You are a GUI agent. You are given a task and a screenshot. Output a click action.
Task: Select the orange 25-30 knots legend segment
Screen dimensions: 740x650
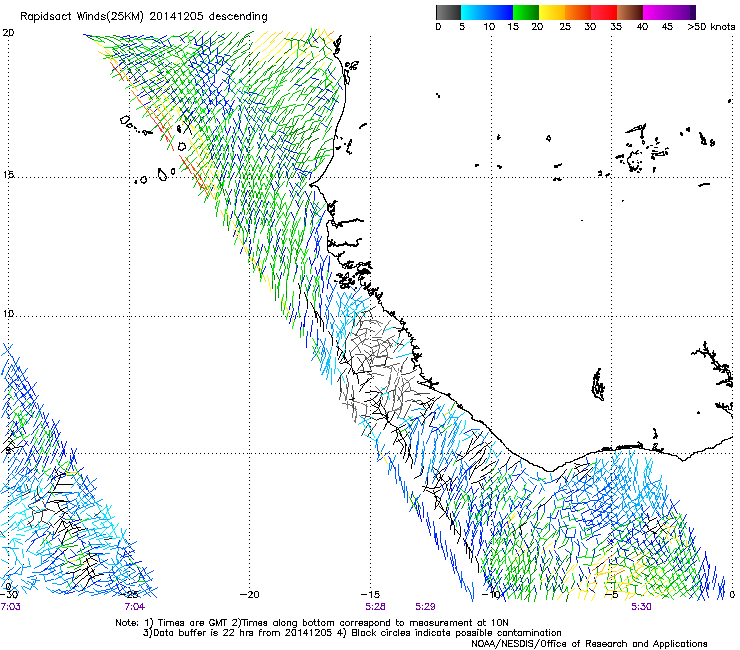click(x=578, y=12)
